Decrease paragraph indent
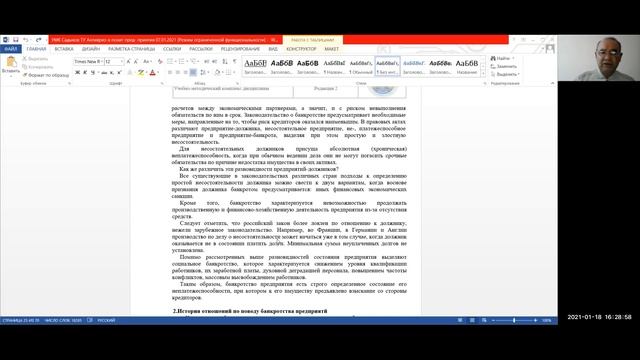Image resolution: width=640 pixels, height=360 pixels. click(x=206, y=61)
